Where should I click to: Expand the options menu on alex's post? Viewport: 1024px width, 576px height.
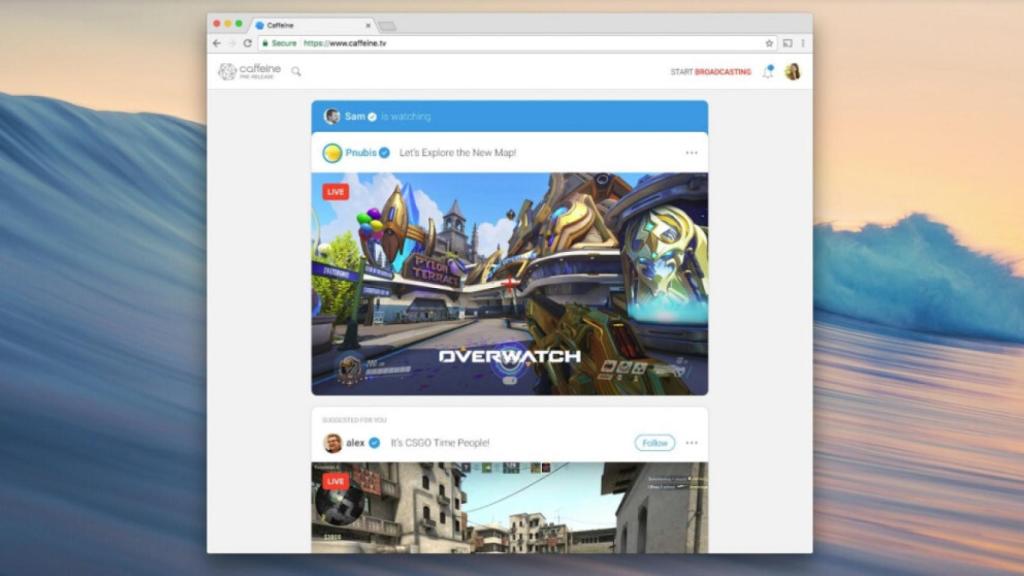(691, 443)
